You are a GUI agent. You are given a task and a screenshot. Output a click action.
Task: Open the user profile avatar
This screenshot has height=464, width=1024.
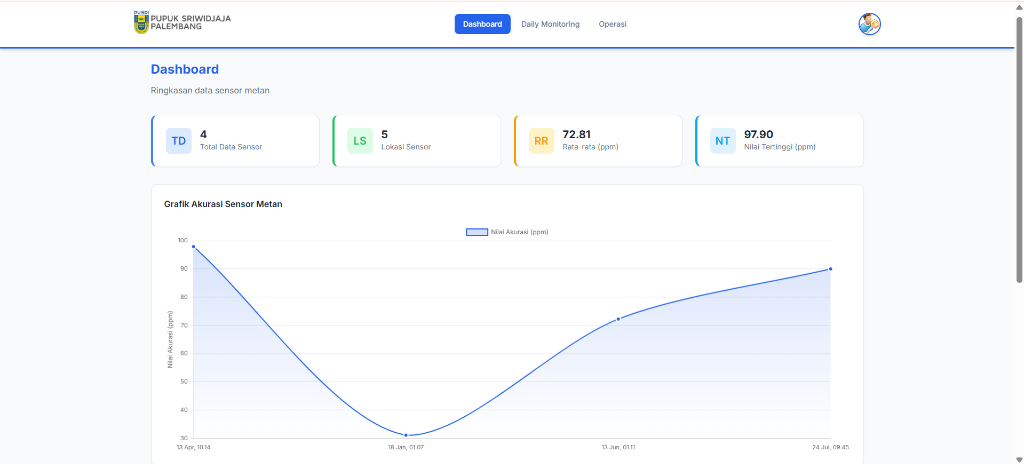pos(869,24)
